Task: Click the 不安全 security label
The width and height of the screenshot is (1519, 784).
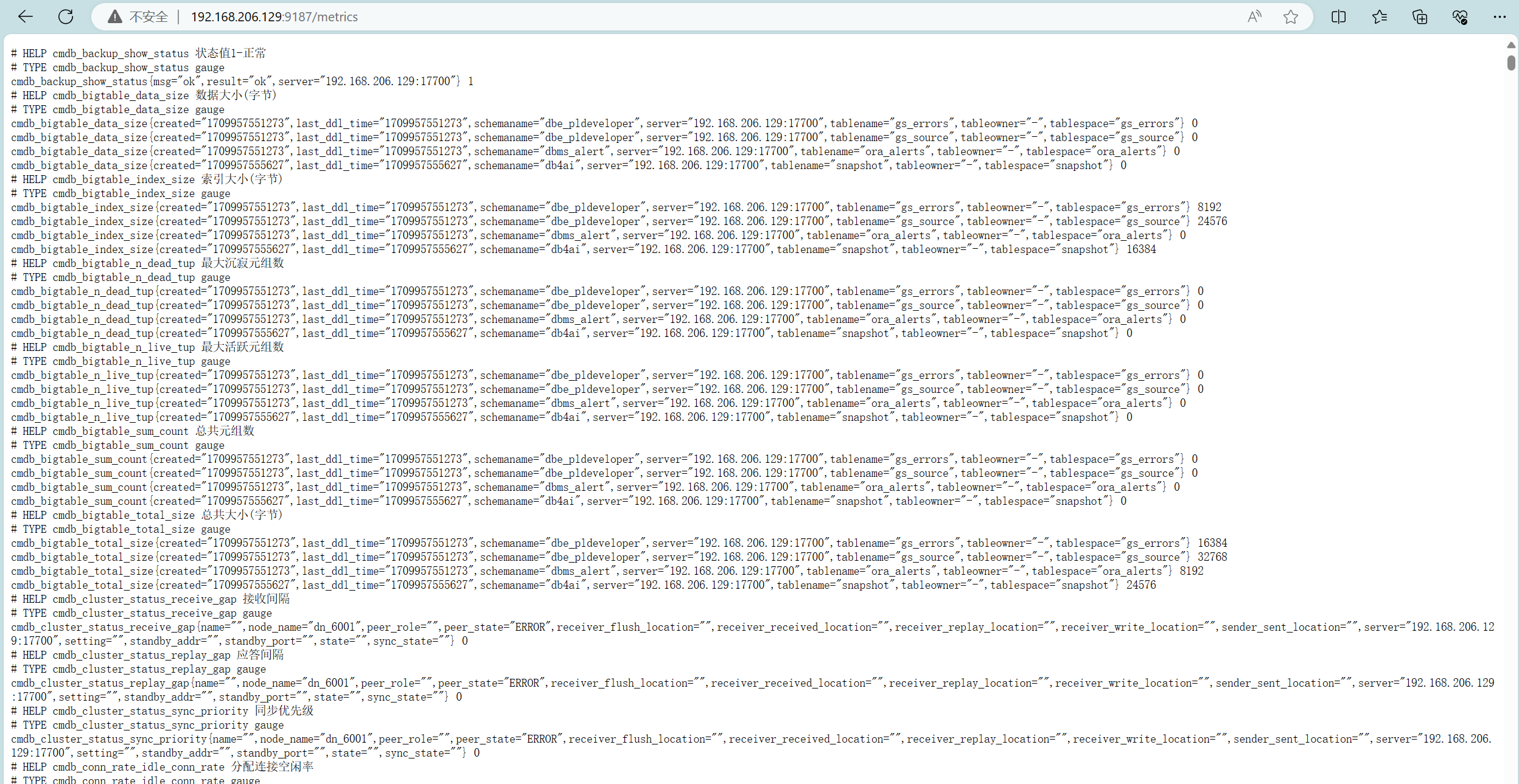Action: 148,16
